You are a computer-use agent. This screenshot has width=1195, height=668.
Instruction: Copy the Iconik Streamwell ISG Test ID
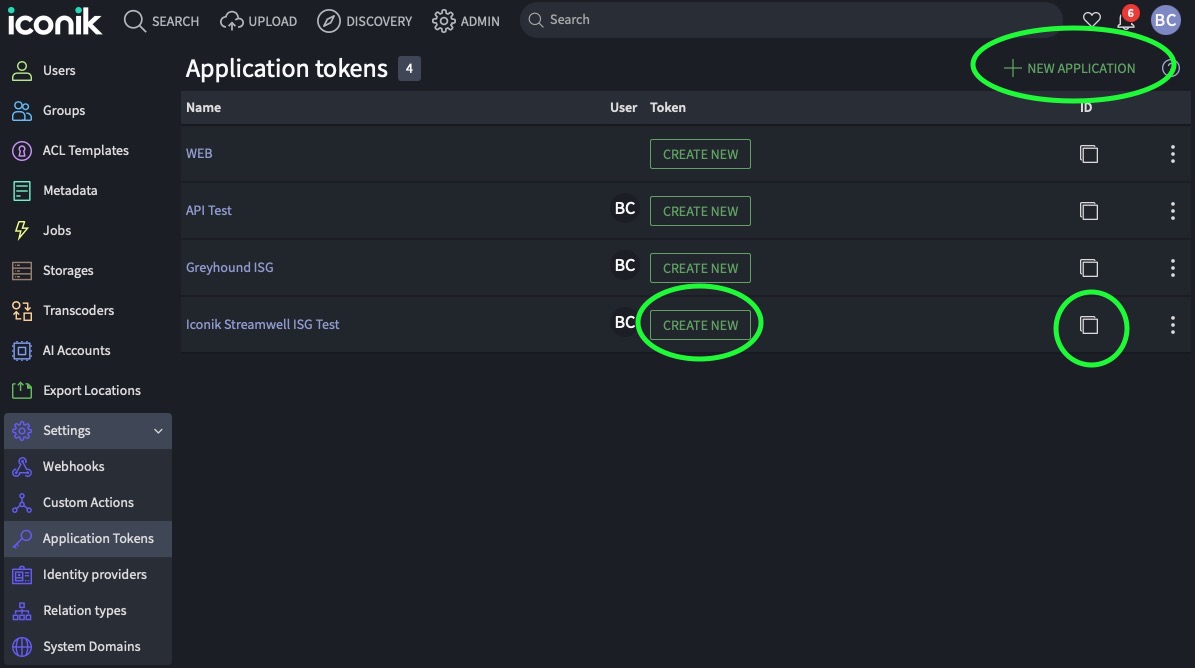click(x=1089, y=325)
